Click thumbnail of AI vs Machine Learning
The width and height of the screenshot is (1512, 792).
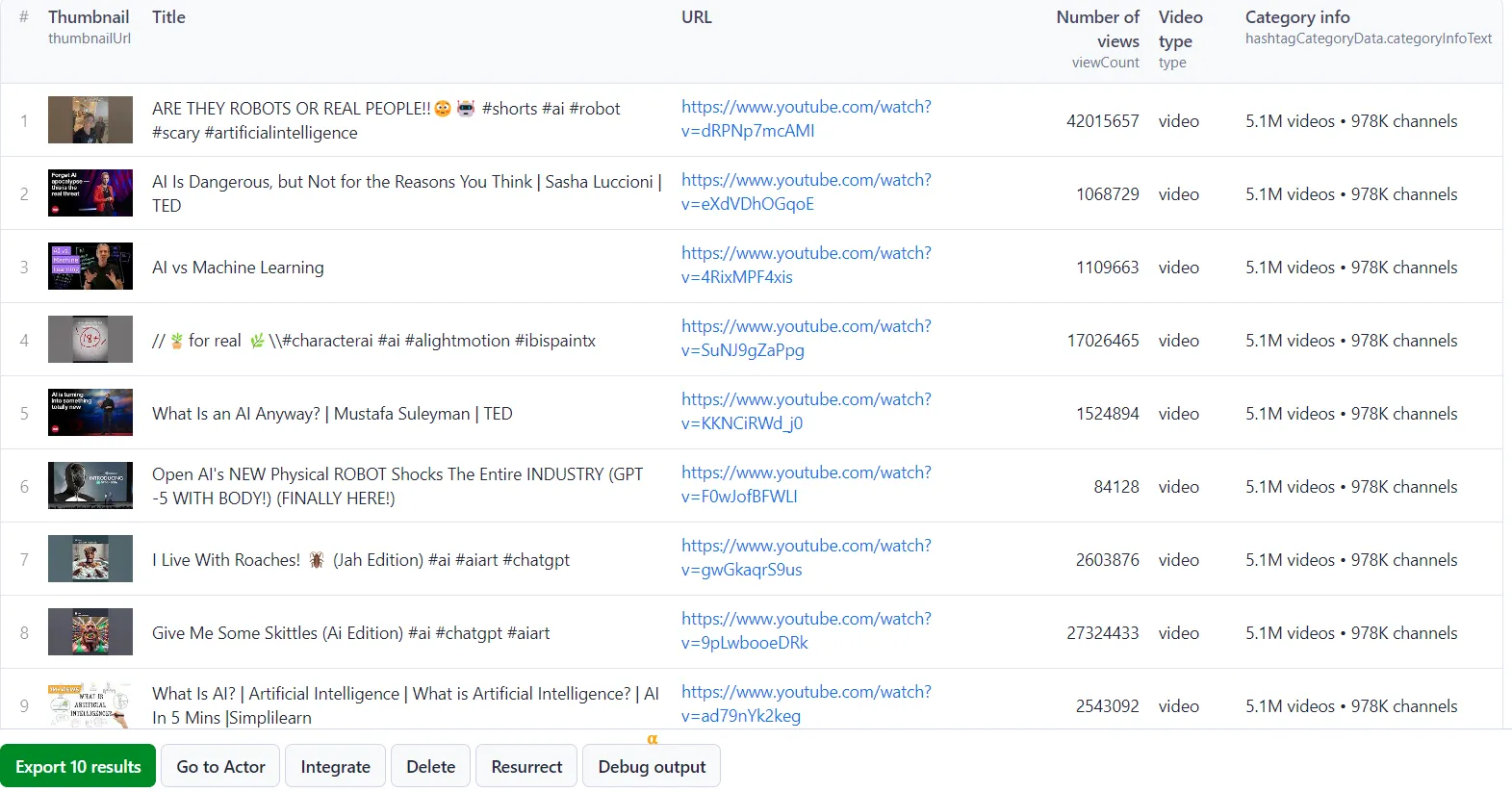point(90,267)
